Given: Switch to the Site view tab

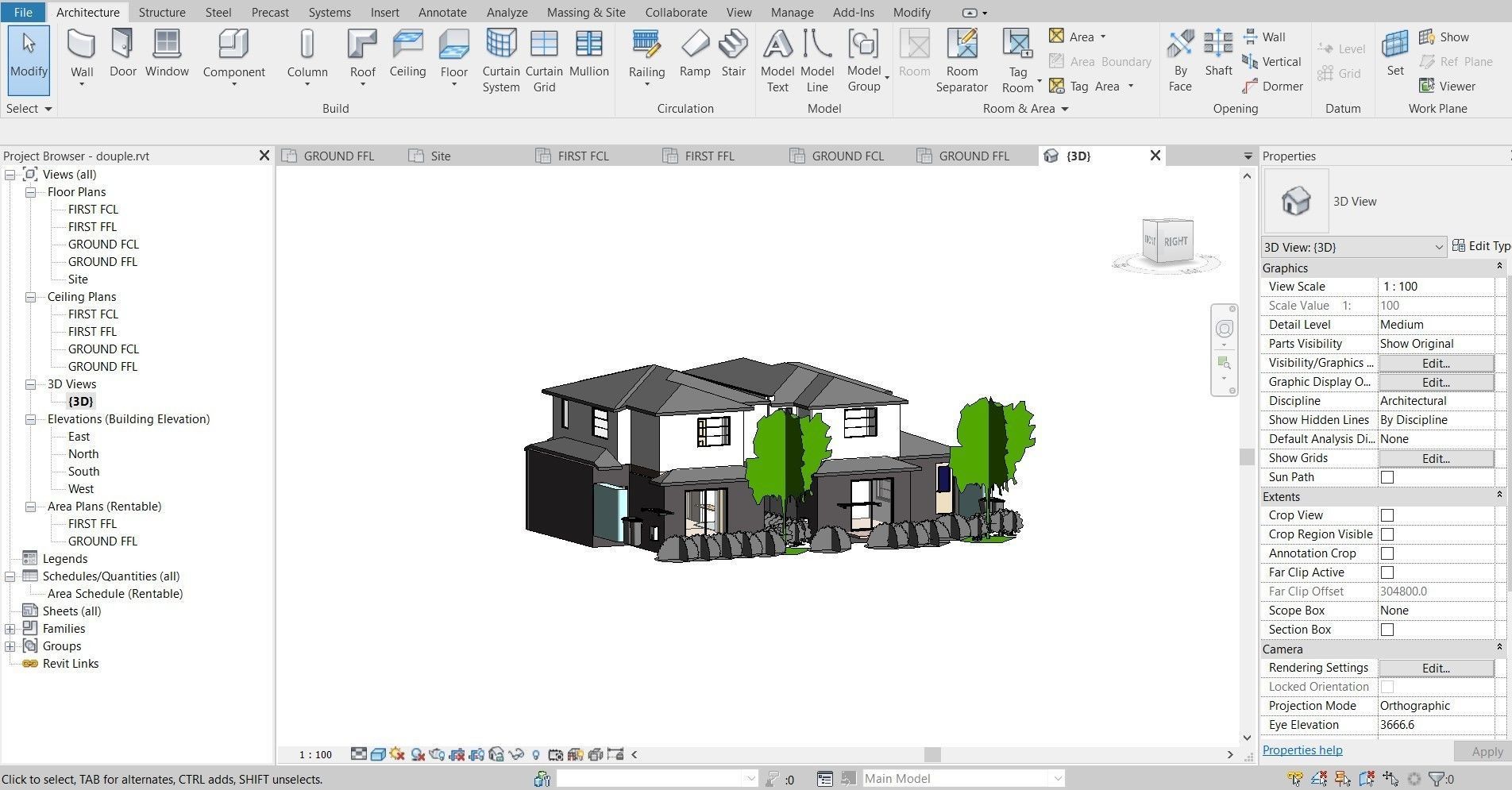Looking at the screenshot, I should (x=441, y=156).
